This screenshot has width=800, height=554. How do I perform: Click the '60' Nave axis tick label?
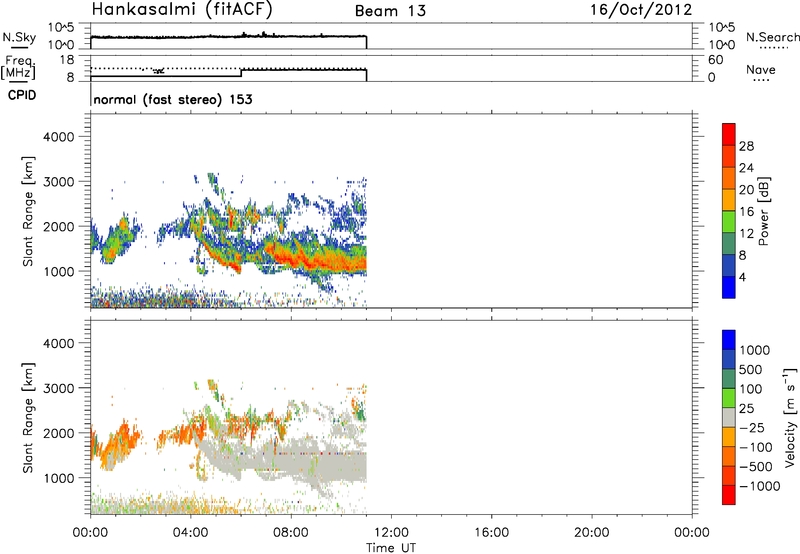pyautogui.click(x=715, y=60)
